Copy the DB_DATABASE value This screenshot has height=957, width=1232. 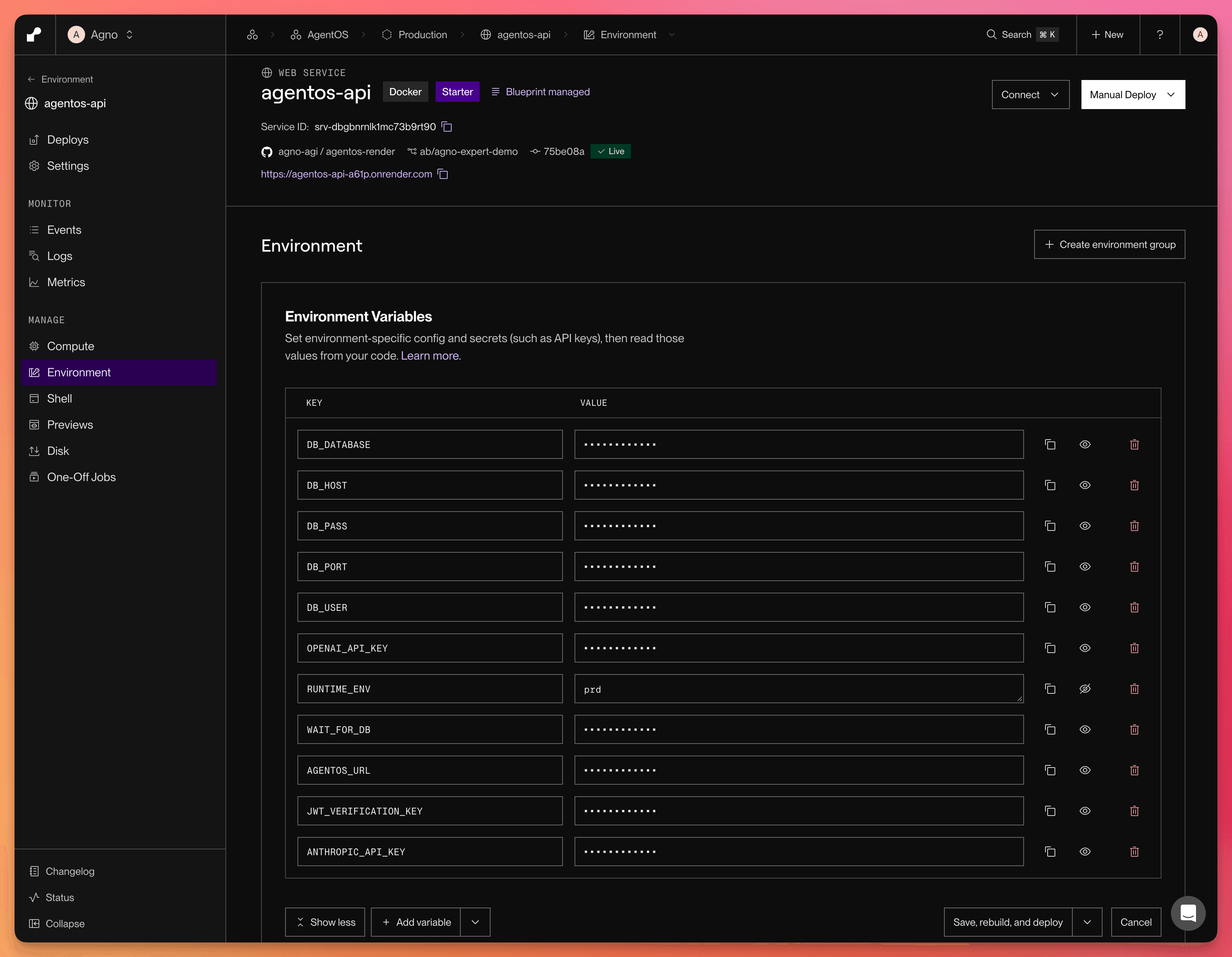(x=1050, y=444)
